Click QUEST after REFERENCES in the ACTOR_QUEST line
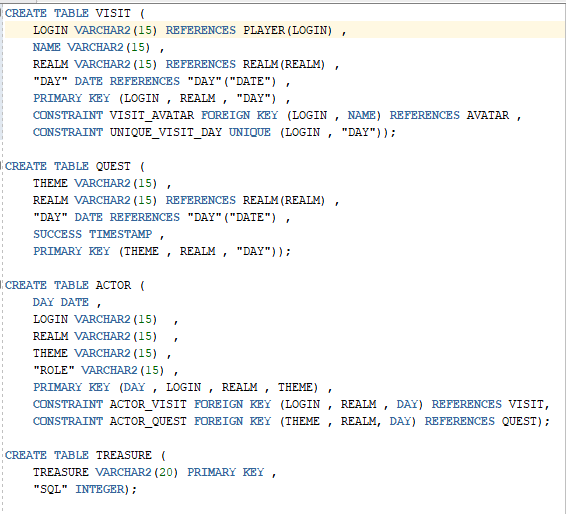Viewport: 566px width, 514px height. coord(519,422)
